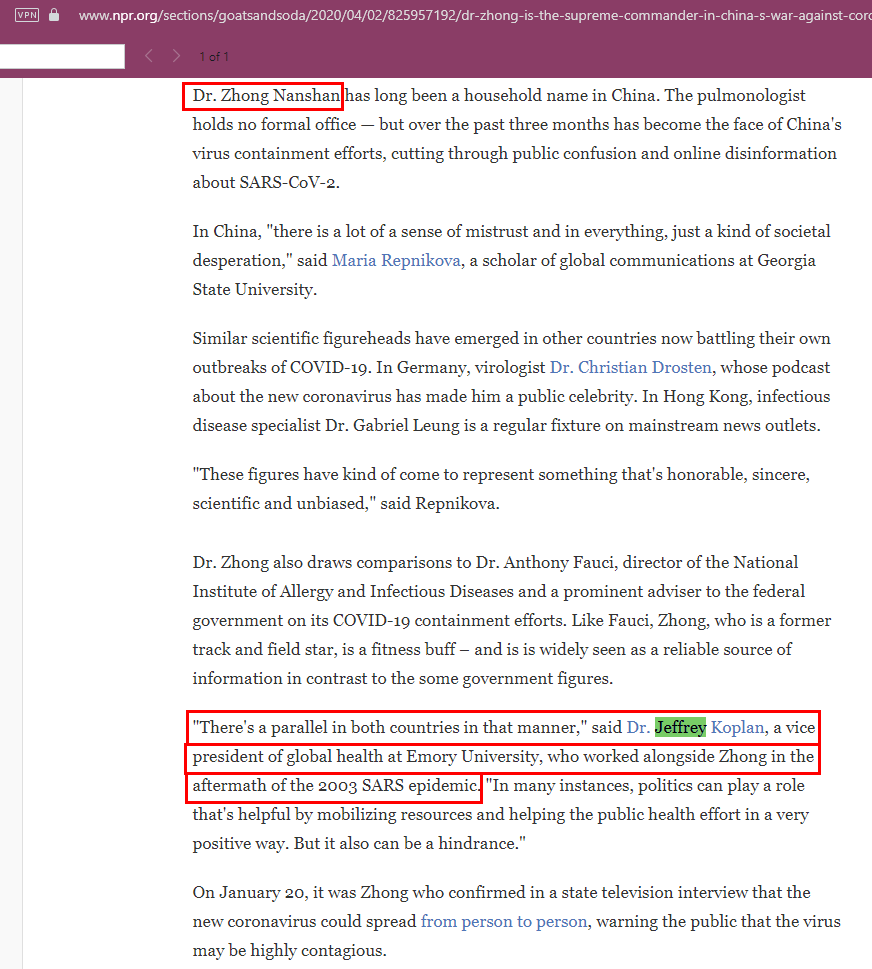Click the words "Emory University"
Screen dimensions: 872x969
tap(472, 757)
